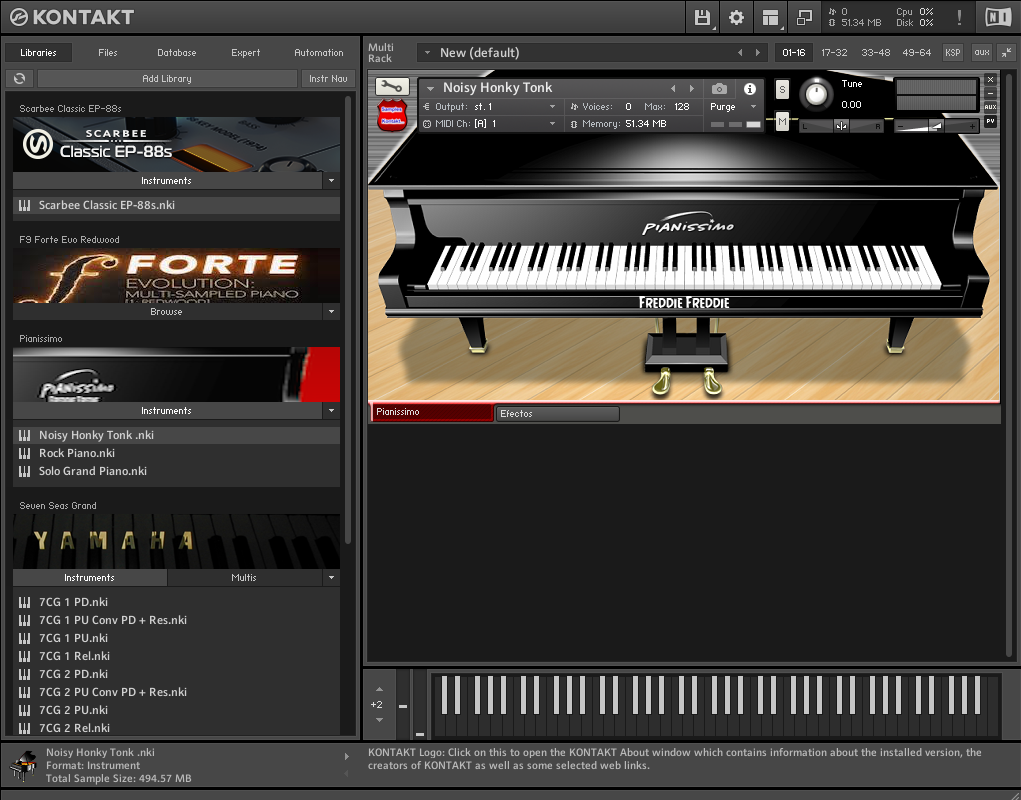
Task: Open Scarbee Classic EP-88s library options arrow
Action: click(331, 181)
